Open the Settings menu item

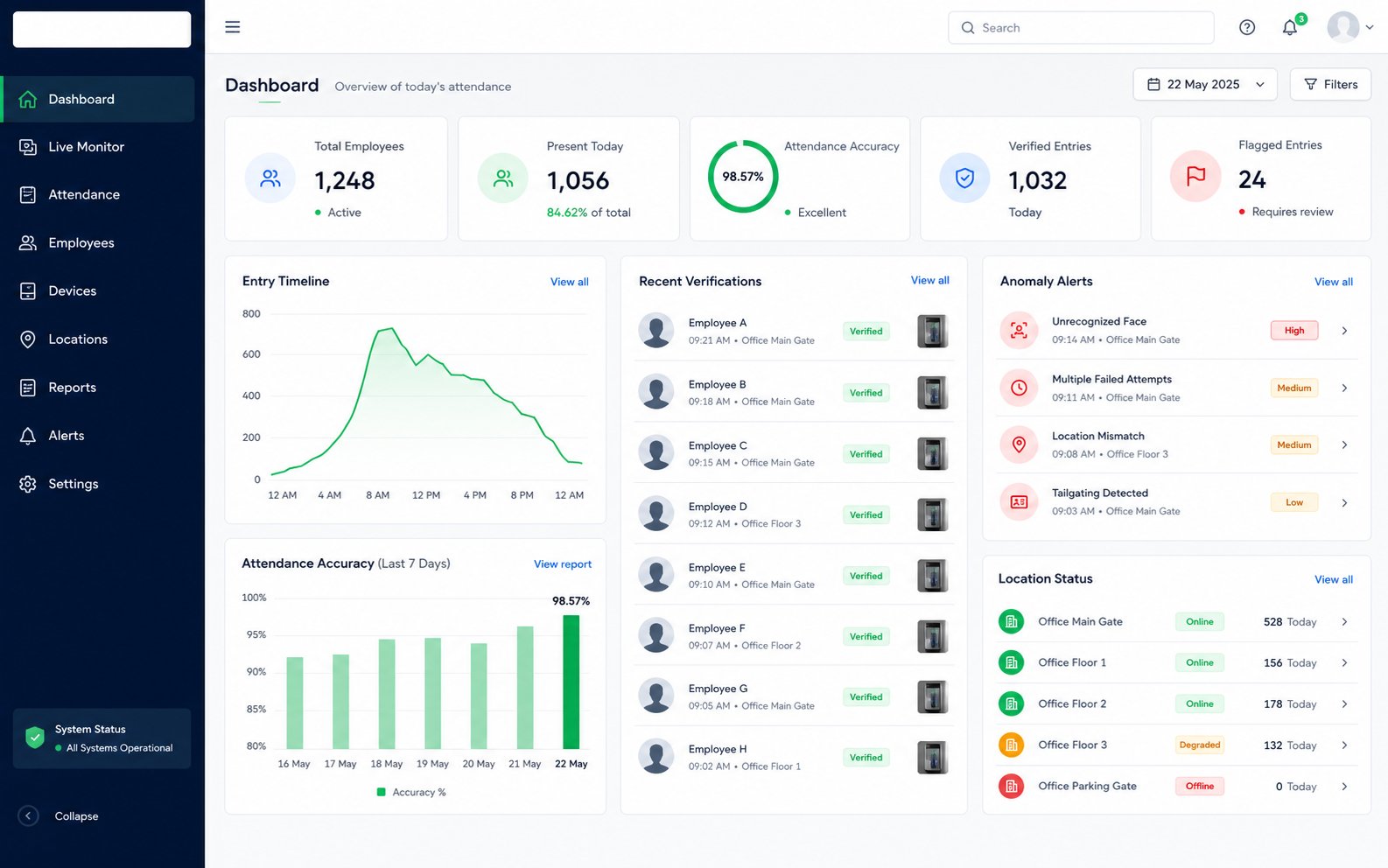coord(98,484)
